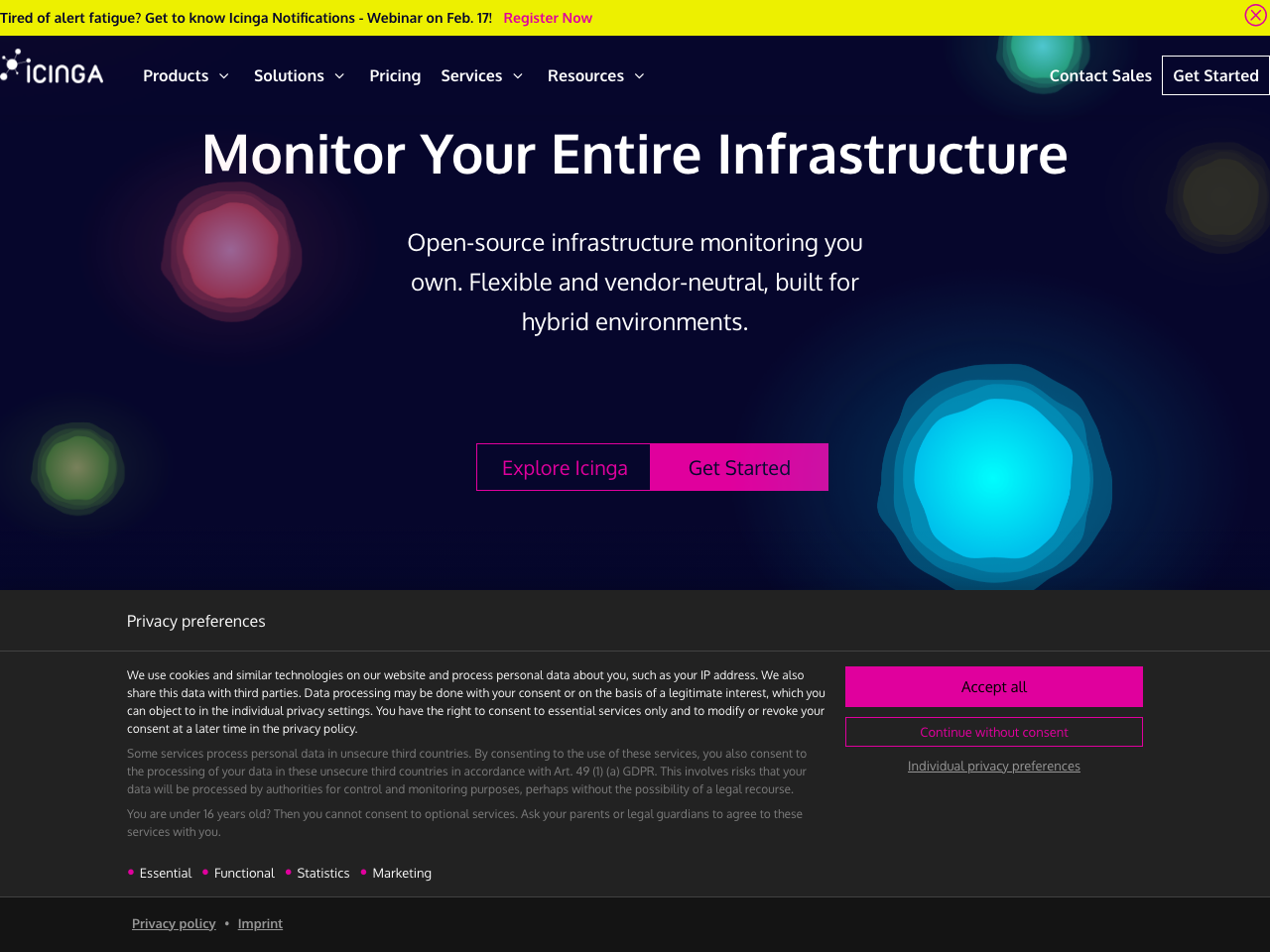Click the Icinga logo in the header
The width and height of the screenshot is (1270, 952).
[52, 65]
